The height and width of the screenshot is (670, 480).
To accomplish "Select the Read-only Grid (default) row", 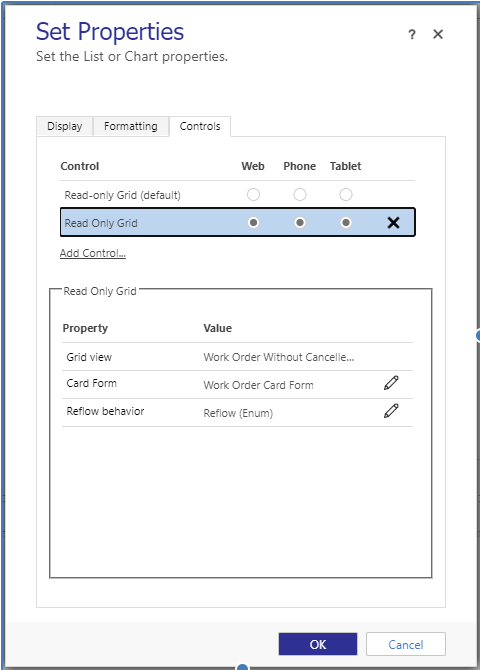I will click(x=237, y=195).
